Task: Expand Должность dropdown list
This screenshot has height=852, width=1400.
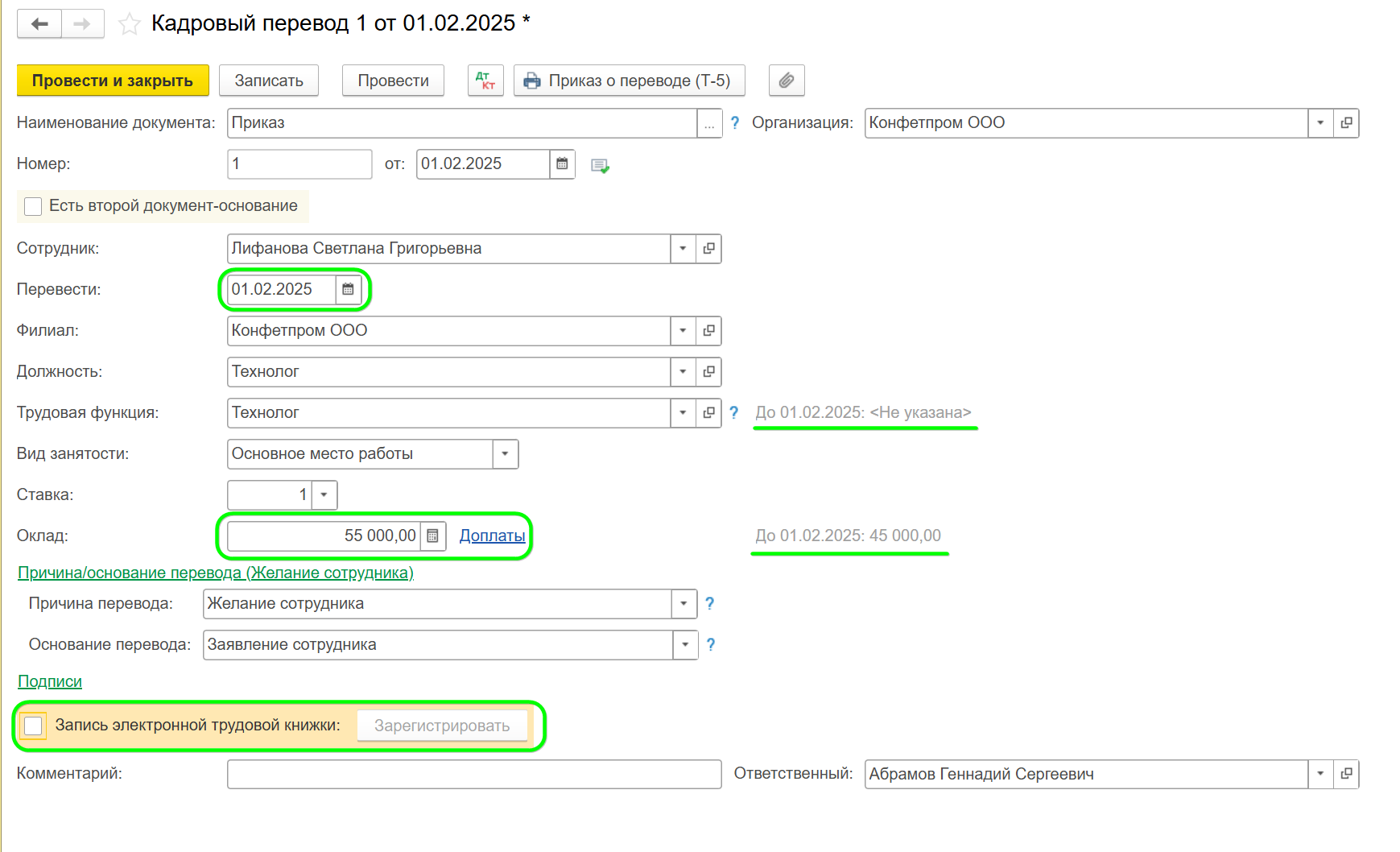Action: coord(683,372)
